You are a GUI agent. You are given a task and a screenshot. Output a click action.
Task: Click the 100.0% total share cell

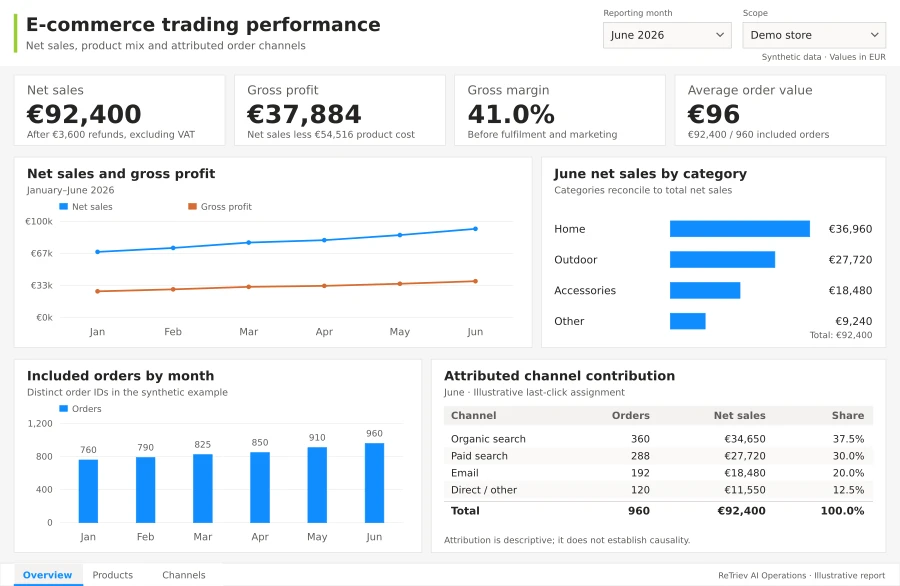point(842,511)
